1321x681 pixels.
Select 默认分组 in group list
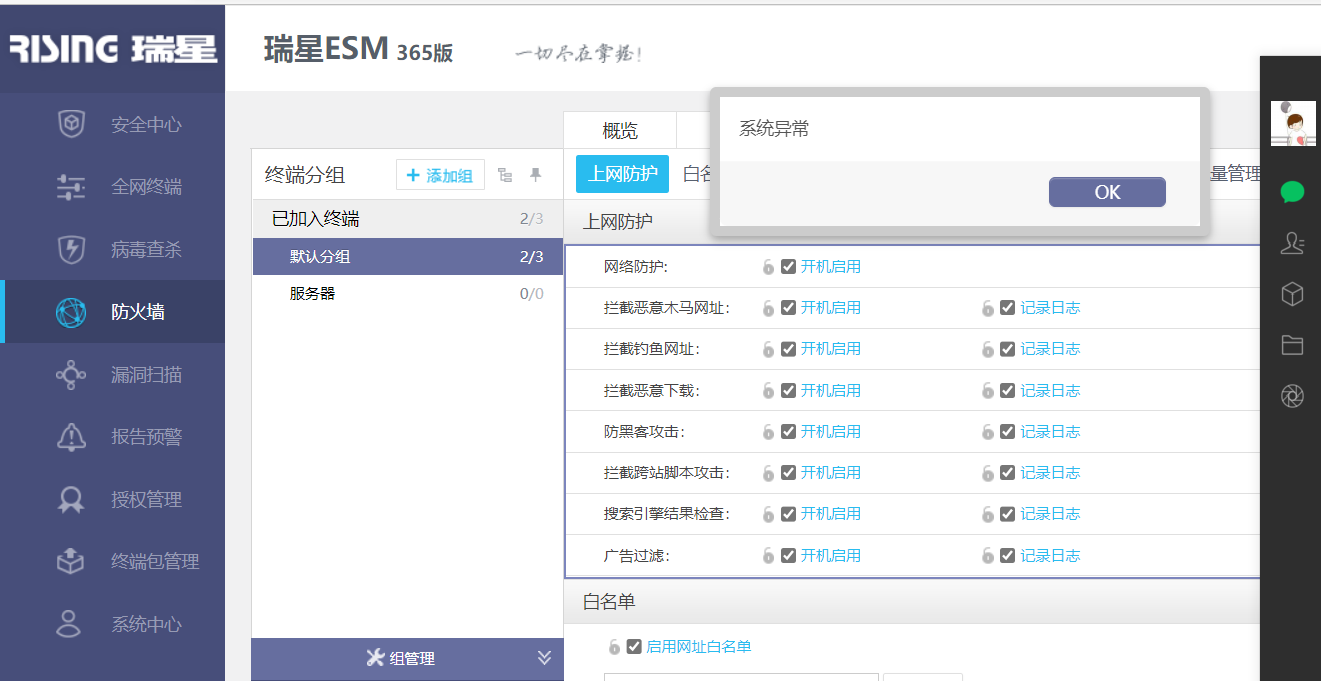(x=408, y=257)
